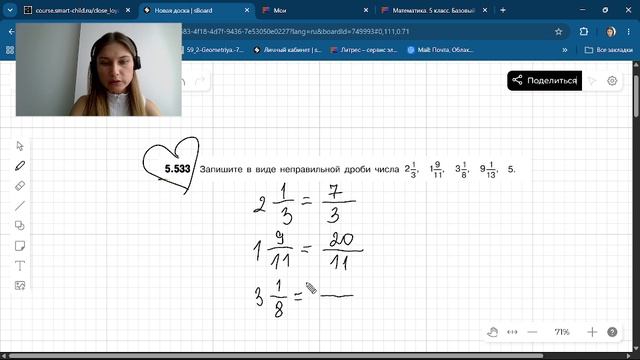The height and width of the screenshot is (360, 640).
Task: Open the Все закладки folder
Action: coord(609,50)
